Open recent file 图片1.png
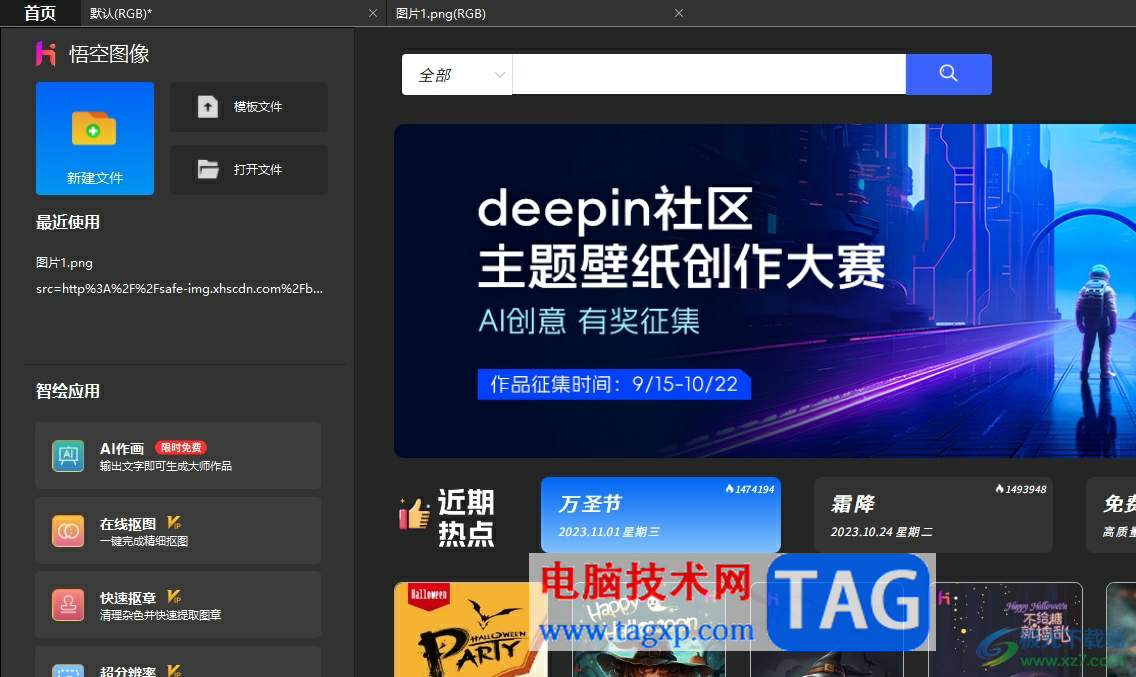The image size is (1136, 677). [x=64, y=262]
